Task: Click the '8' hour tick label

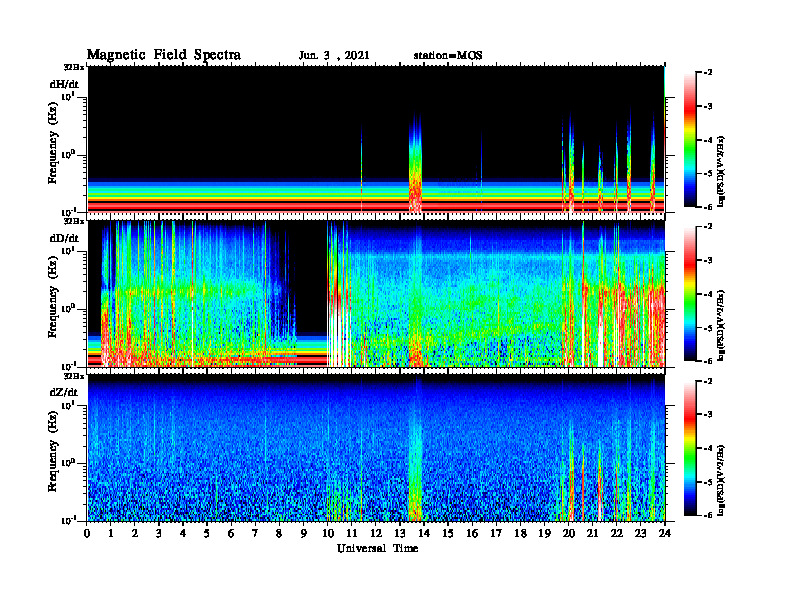Action: click(x=279, y=534)
